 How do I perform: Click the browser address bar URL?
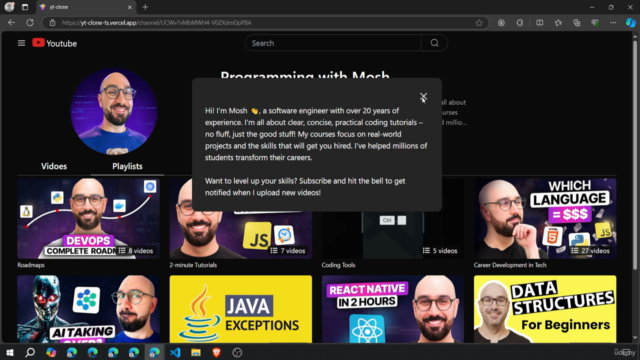click(156, 23)
